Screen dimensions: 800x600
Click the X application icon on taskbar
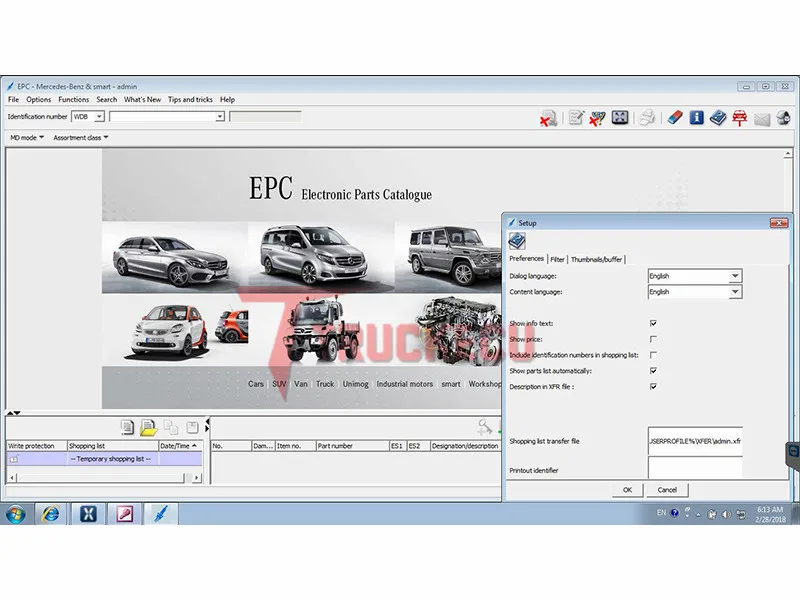pos(88,514)
